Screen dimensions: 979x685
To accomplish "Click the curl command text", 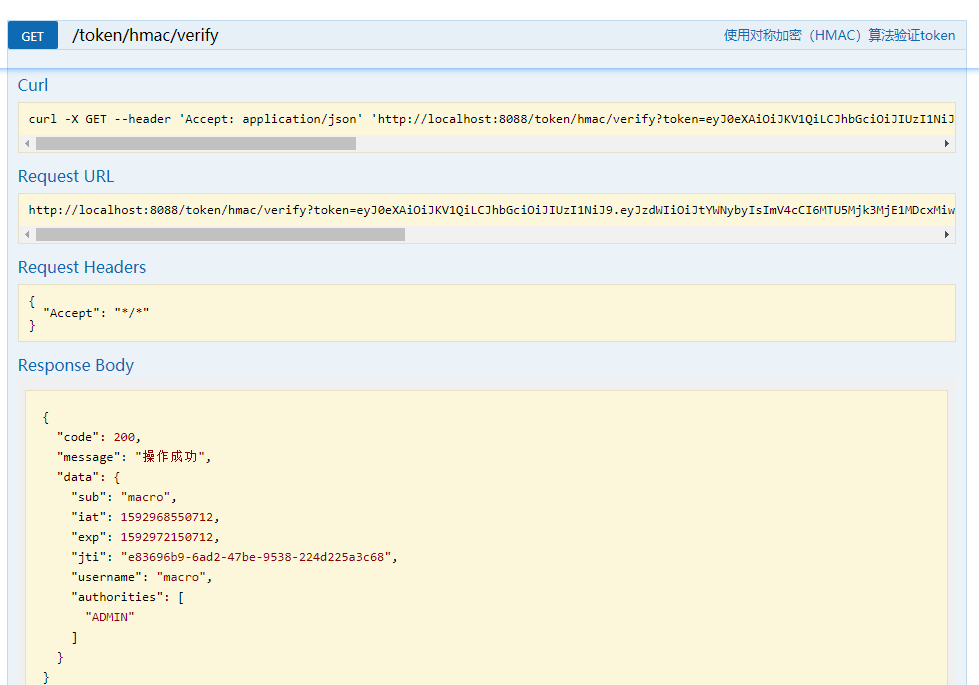I will [491, 119].
